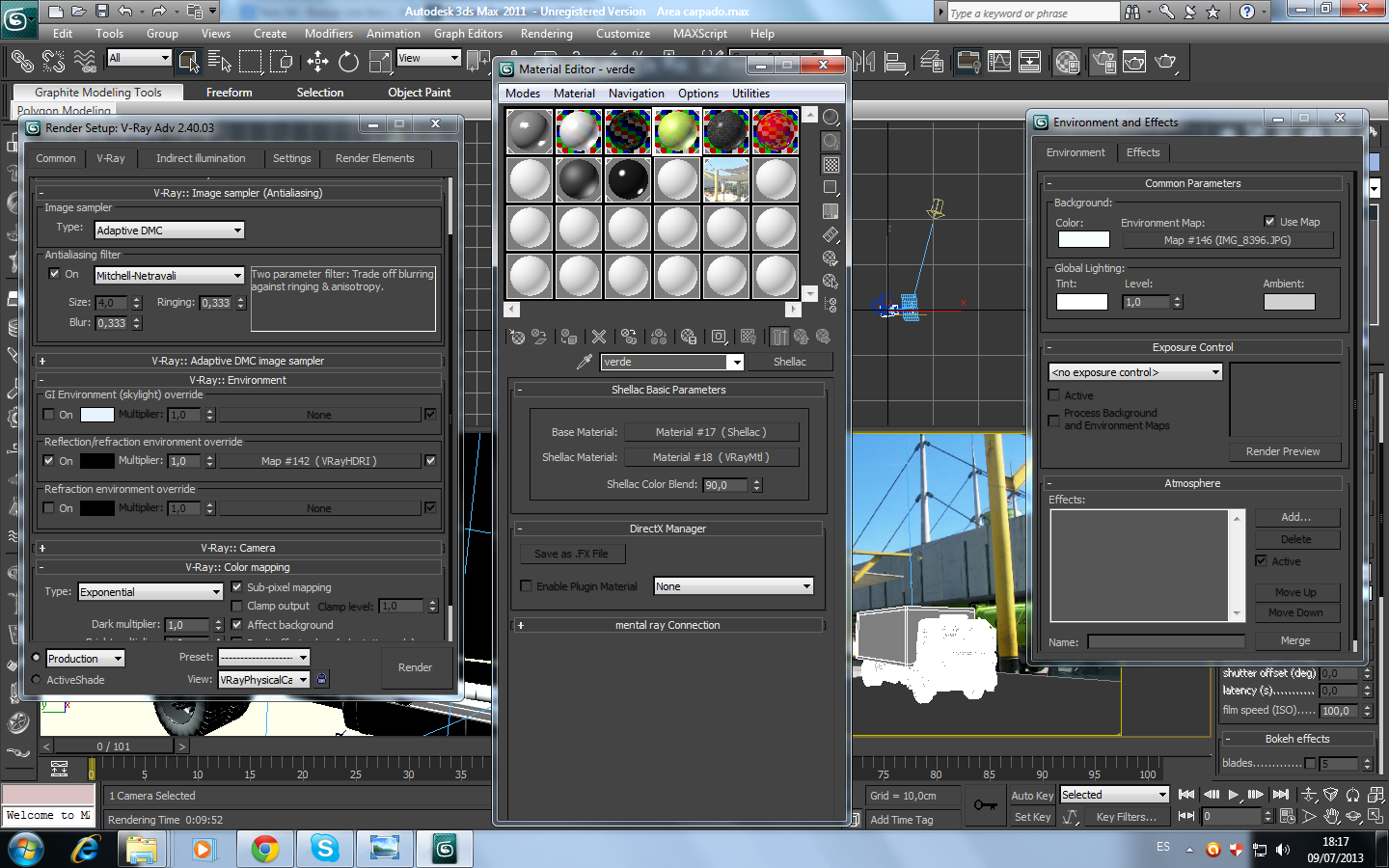Image resolution: width=1389 pixels, height=868 pixels.
Task: Uncheck Sub-pixel mapping
Action: click(x=237, y=587)
